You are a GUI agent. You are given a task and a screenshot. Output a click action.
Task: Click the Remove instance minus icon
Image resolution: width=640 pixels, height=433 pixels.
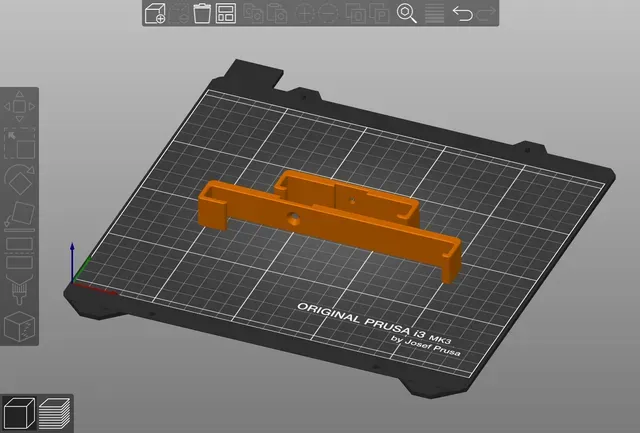pos(328,13)
